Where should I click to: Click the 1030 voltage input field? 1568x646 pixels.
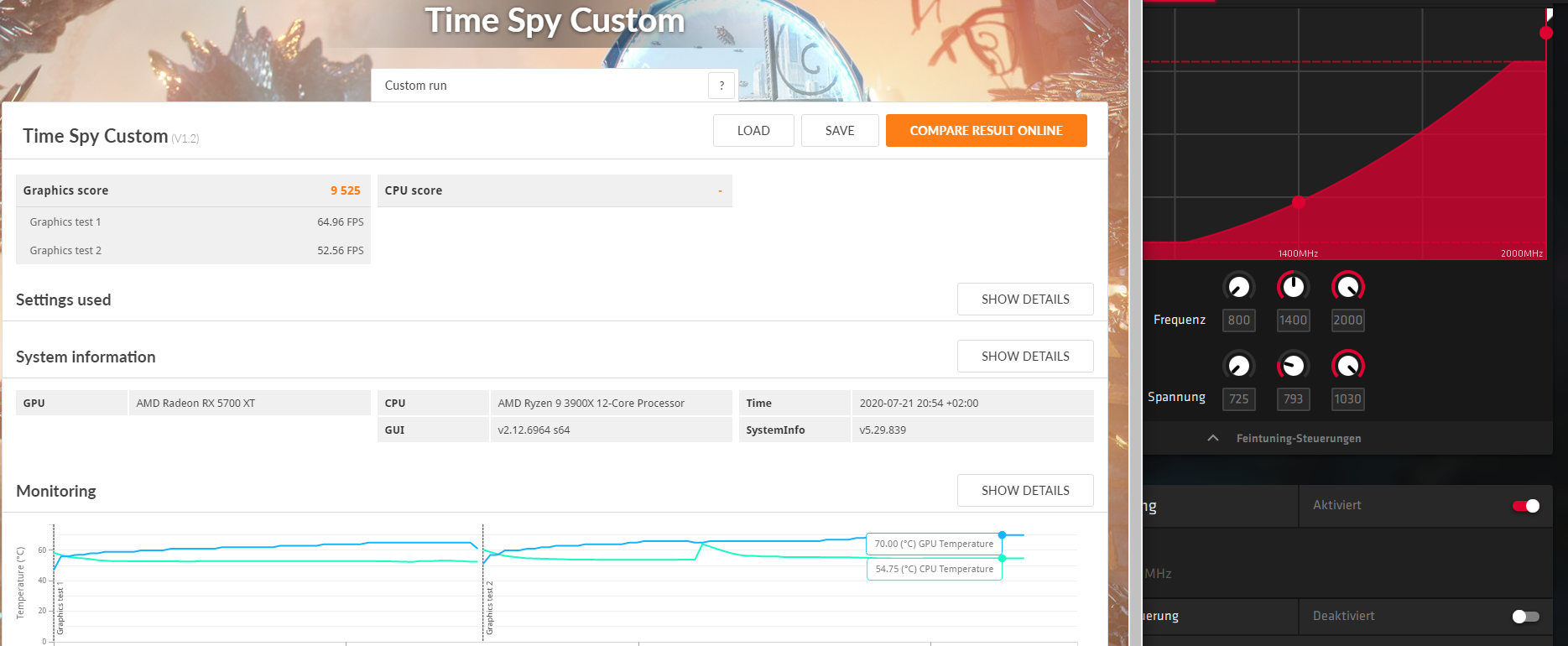point(1348,399)
